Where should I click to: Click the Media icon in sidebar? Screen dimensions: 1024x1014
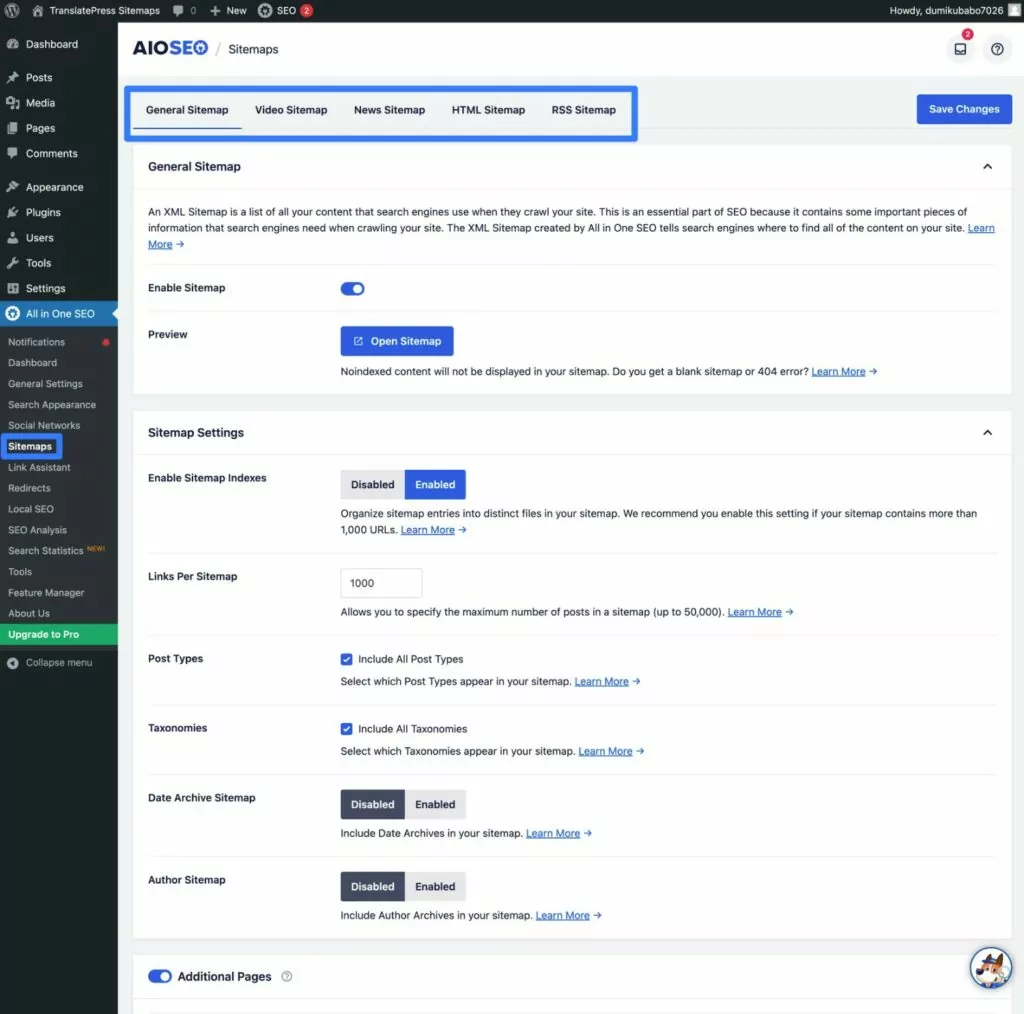[x=12, y=103]
